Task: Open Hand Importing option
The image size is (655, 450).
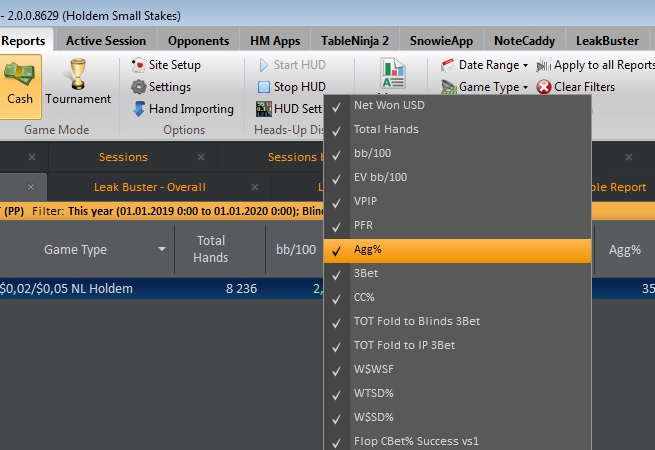Action: pyautogui.click(x=183, y=109)
